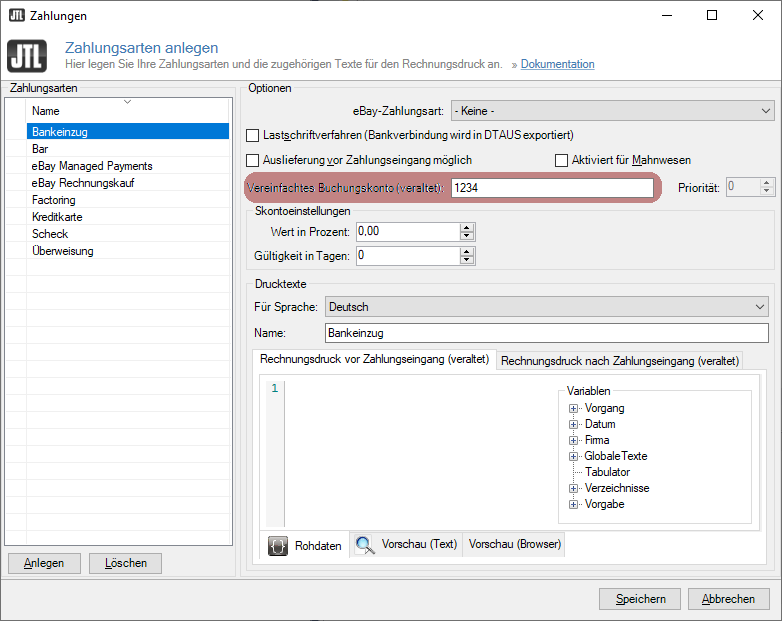Click the Anlegen button
The height and width of the screenshot is (621, 782).
pos(43,563)
